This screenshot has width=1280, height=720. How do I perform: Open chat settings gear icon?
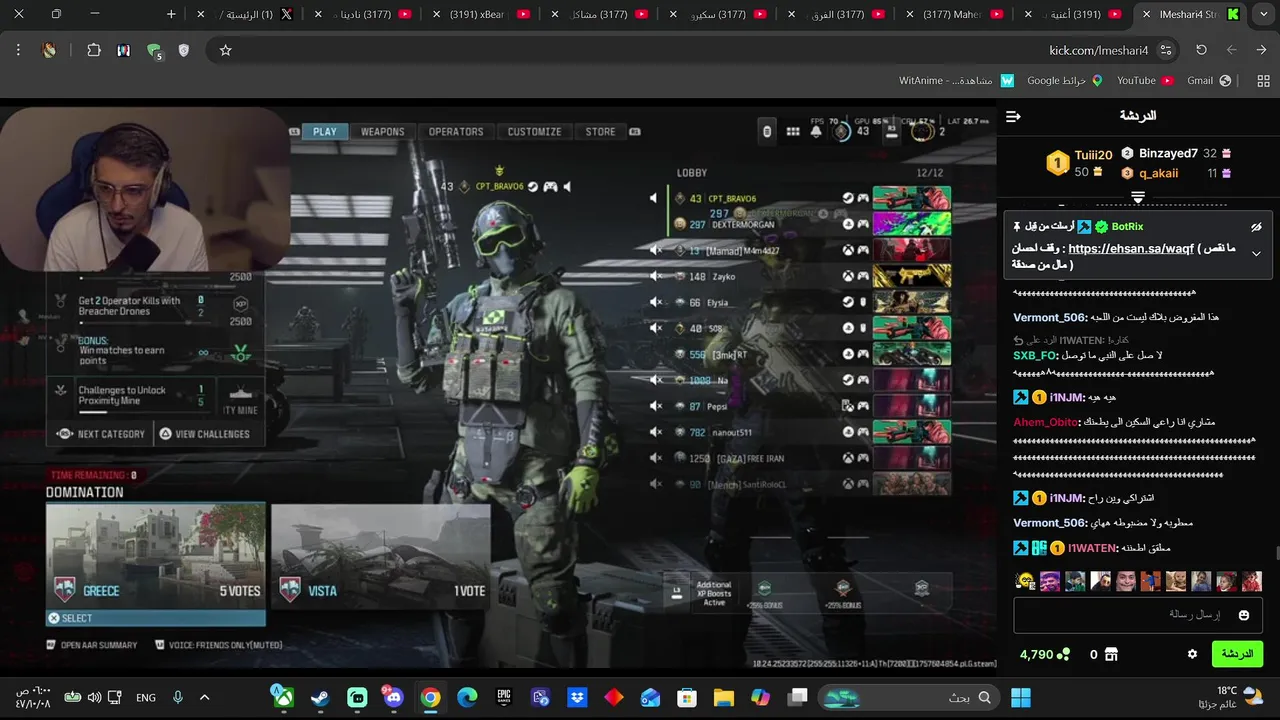(1192, 654)
